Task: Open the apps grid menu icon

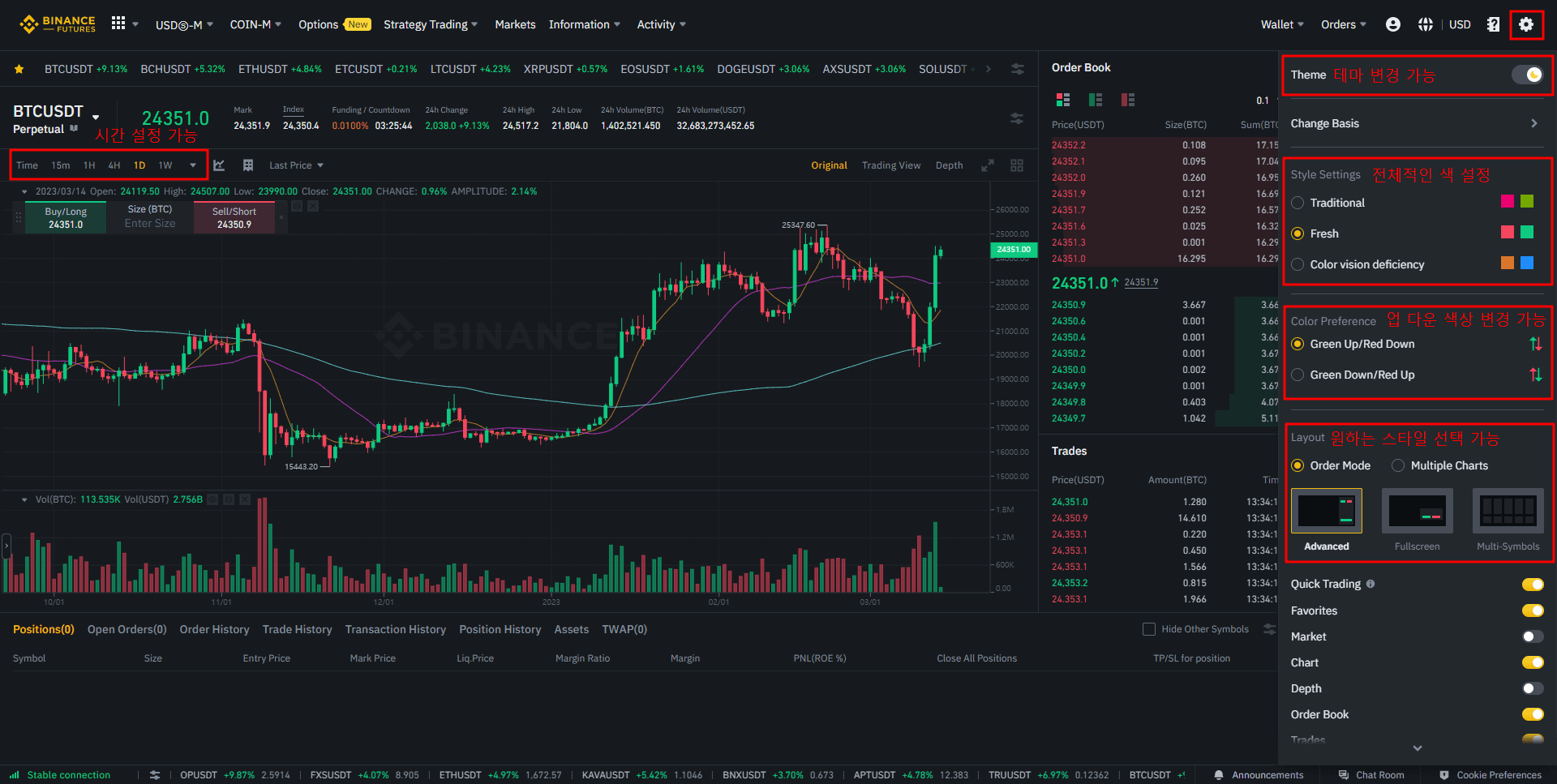Action: 118,24
